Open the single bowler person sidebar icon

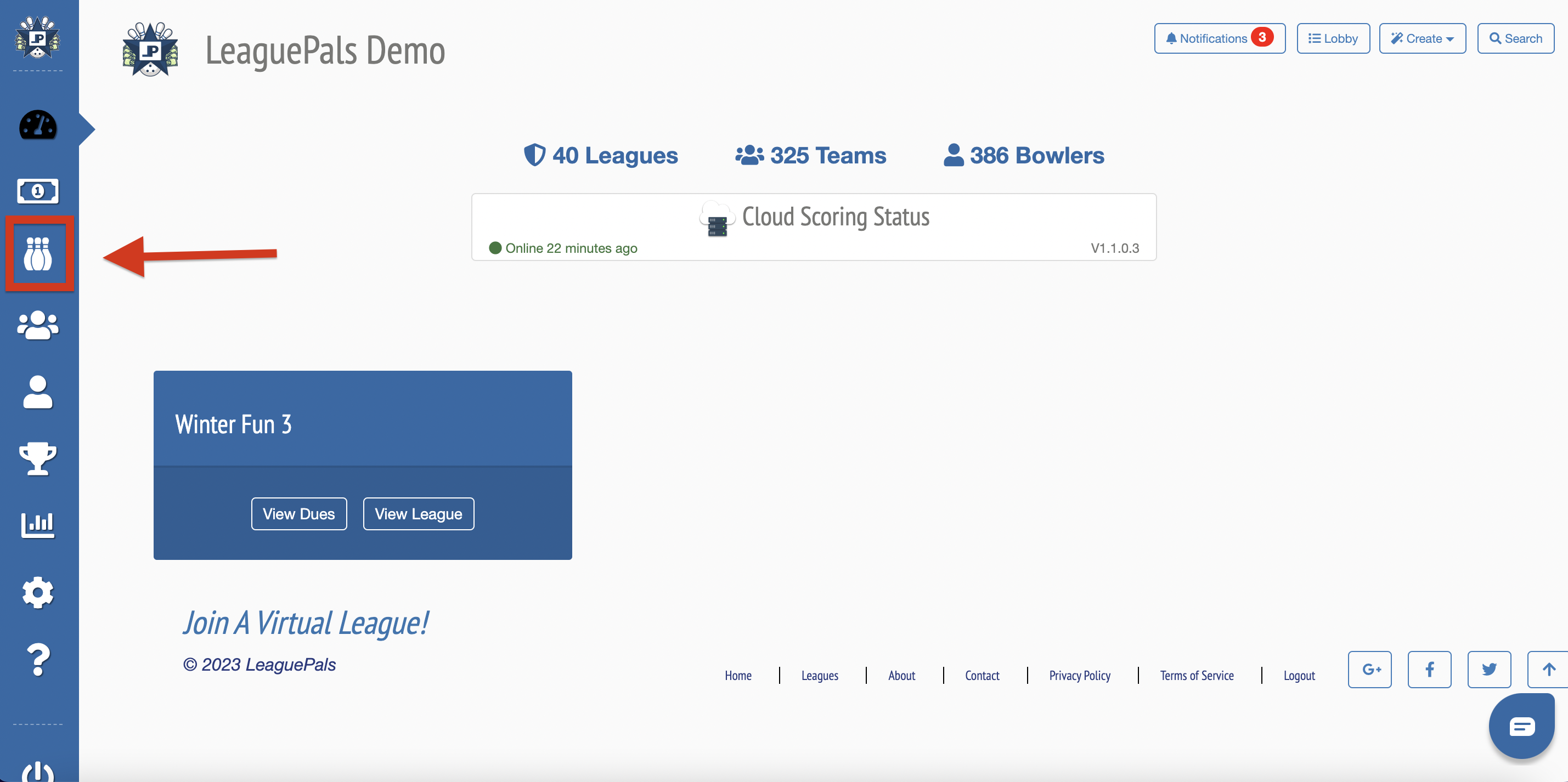(x=38, y=392)
